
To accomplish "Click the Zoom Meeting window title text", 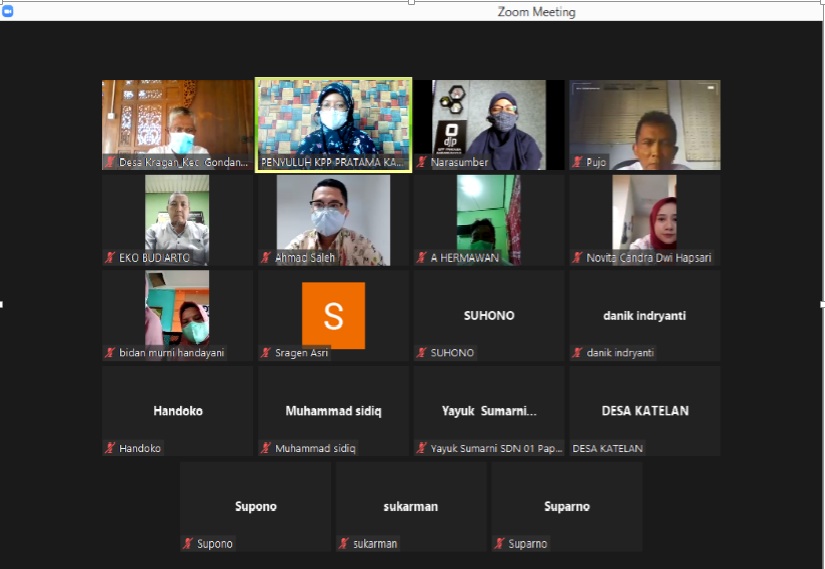I will click(x=536, y=12).
